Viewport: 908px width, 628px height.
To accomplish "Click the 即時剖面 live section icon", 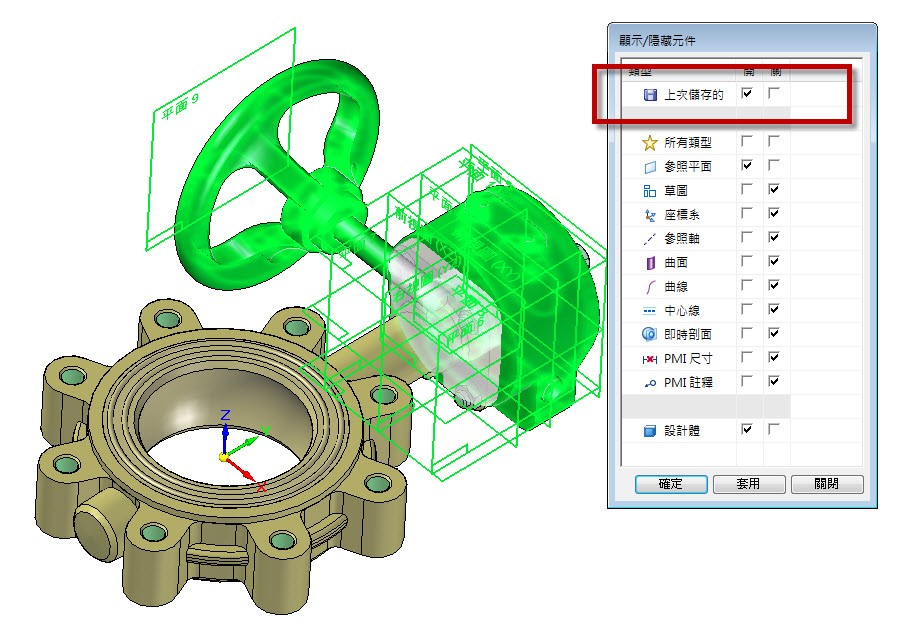I will click(650, 334).
